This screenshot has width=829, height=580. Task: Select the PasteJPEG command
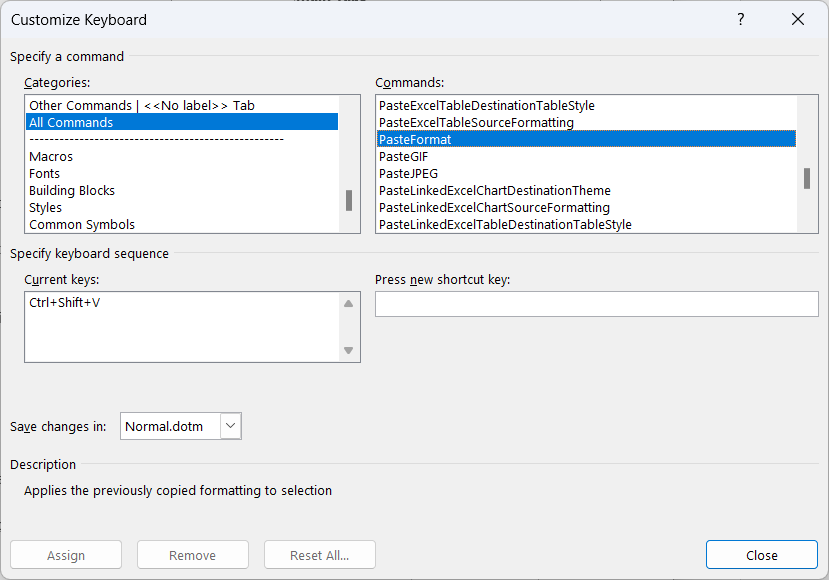point(409,174)
